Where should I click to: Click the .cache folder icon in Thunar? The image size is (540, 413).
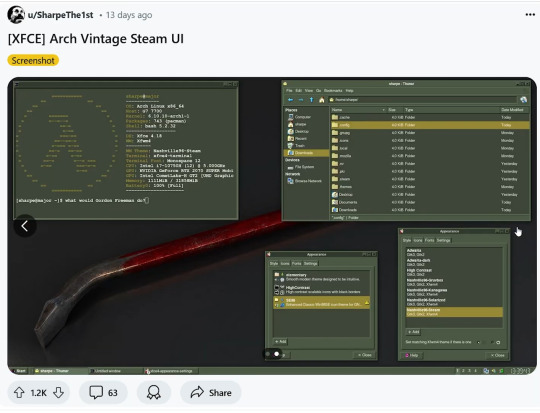click(x=335, y=117)
